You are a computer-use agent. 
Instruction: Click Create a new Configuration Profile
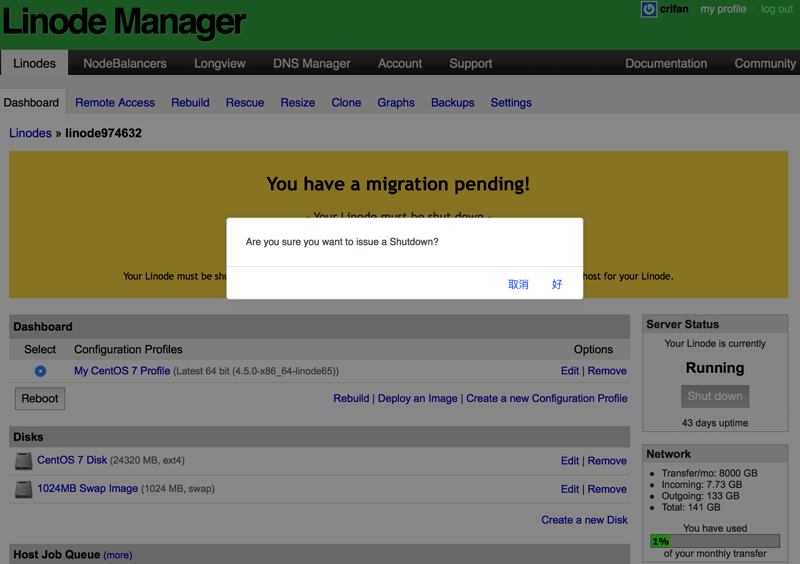pyautogui.click(x=547, y=399)
